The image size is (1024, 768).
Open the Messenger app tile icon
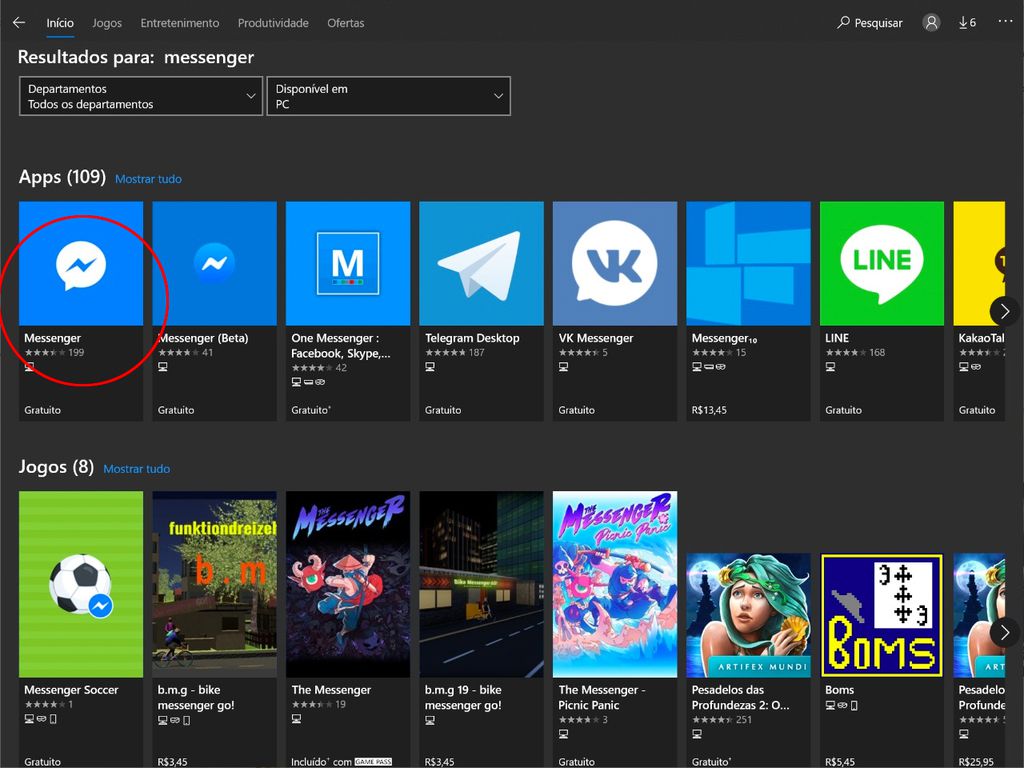[x=81, y=263]
